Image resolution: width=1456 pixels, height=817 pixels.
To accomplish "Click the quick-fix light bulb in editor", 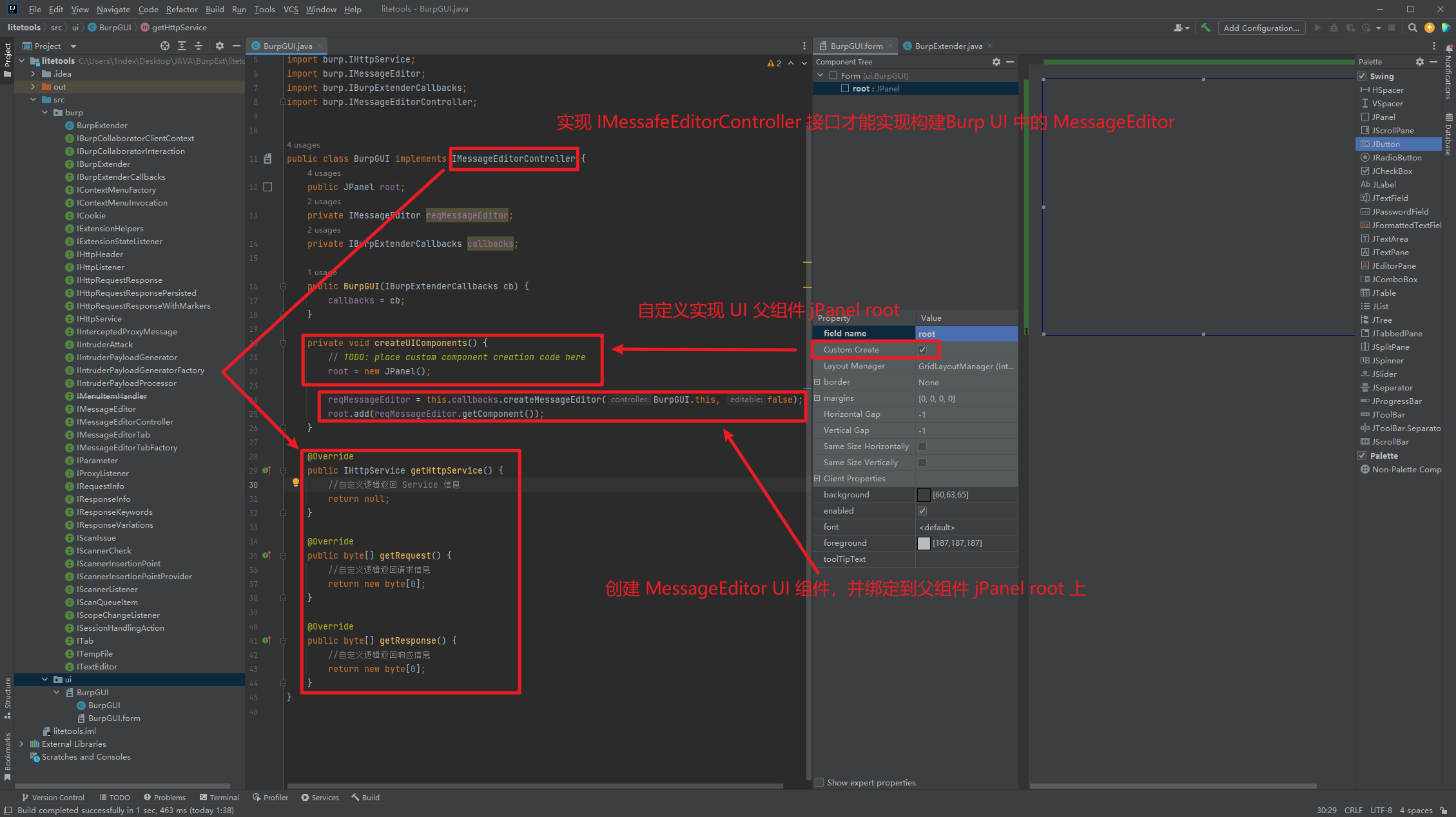I will (296, 482).
